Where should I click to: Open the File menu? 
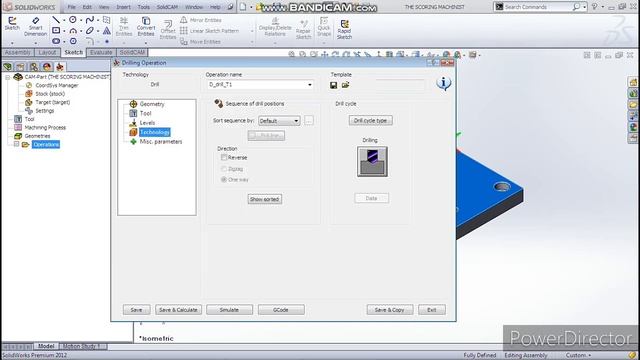[x=72, y=7]
